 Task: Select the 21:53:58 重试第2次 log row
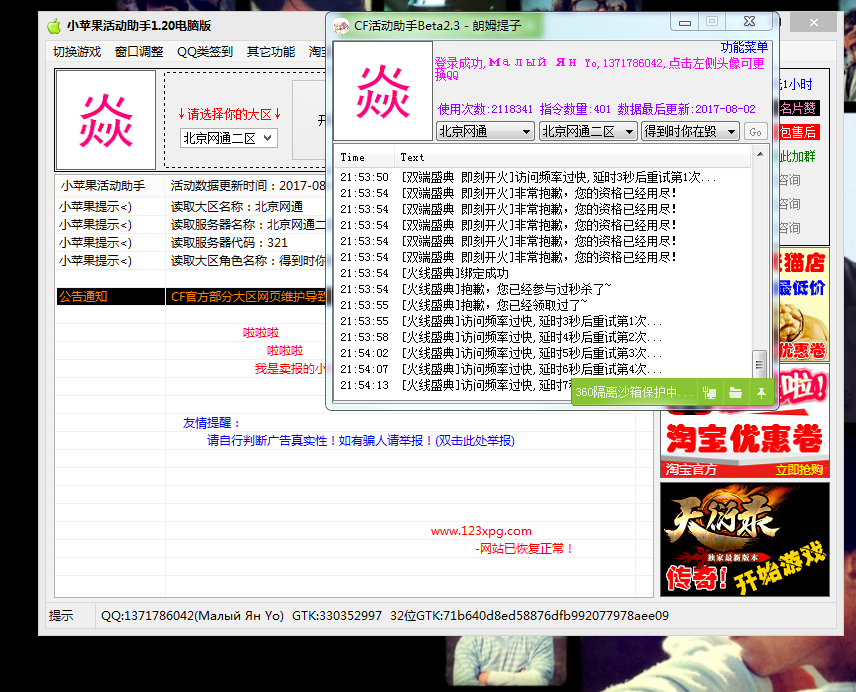coord(543,337)
